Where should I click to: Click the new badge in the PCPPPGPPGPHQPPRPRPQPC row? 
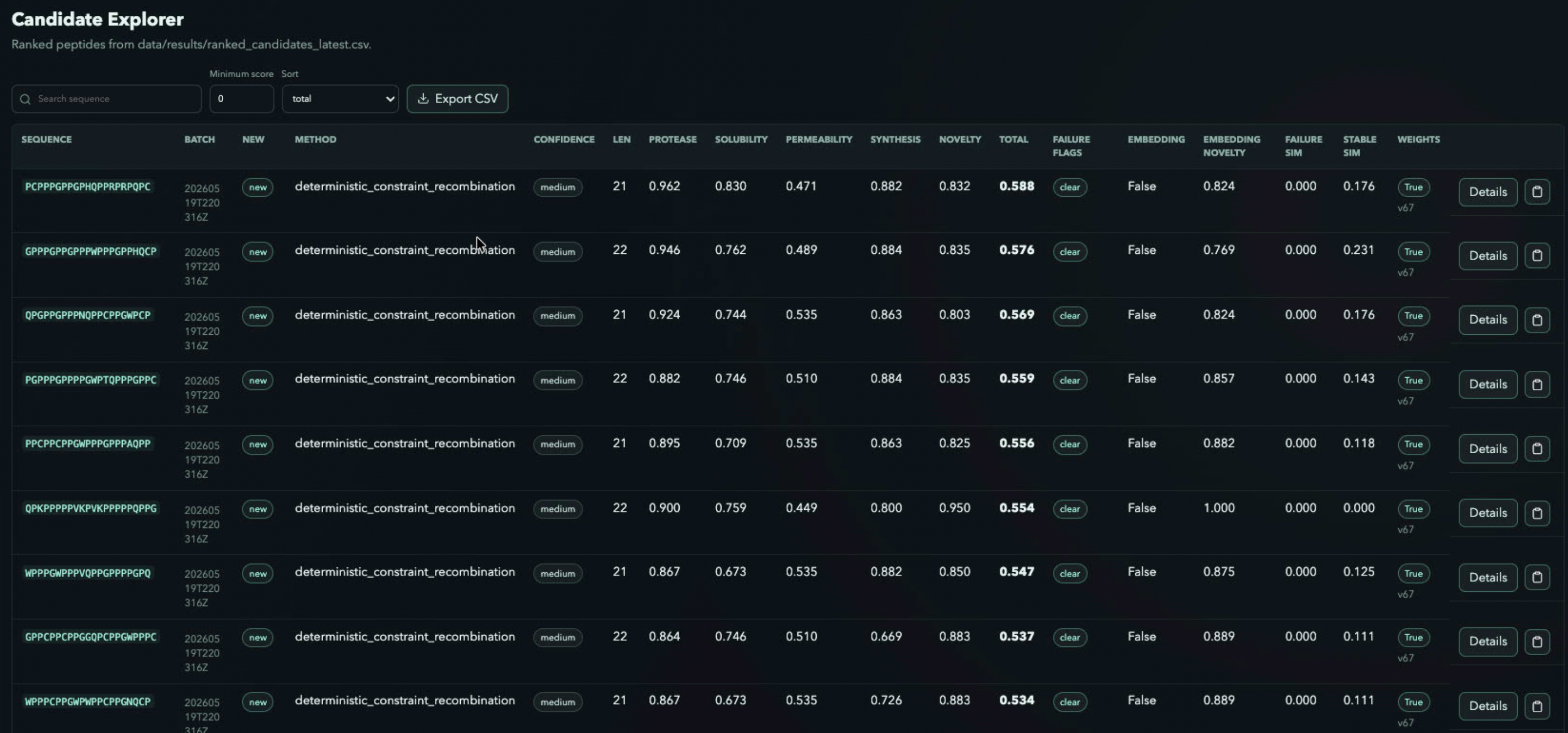coord(258,187)
